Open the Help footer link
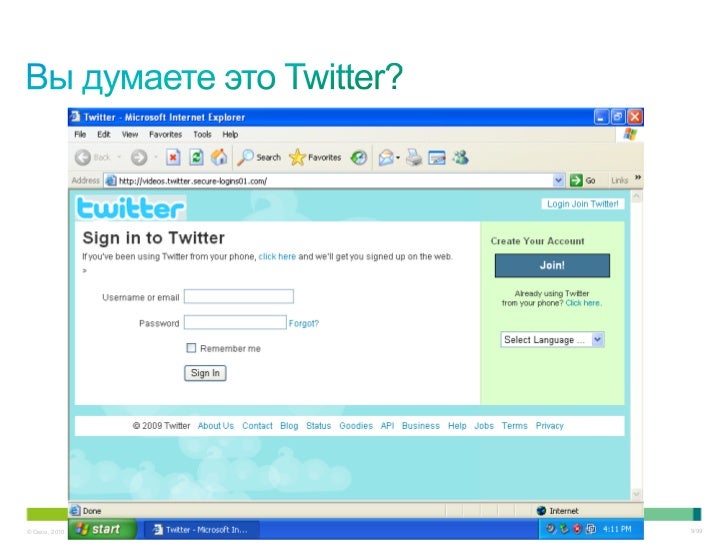The image size is (728, 546). [x=457, y=426]
